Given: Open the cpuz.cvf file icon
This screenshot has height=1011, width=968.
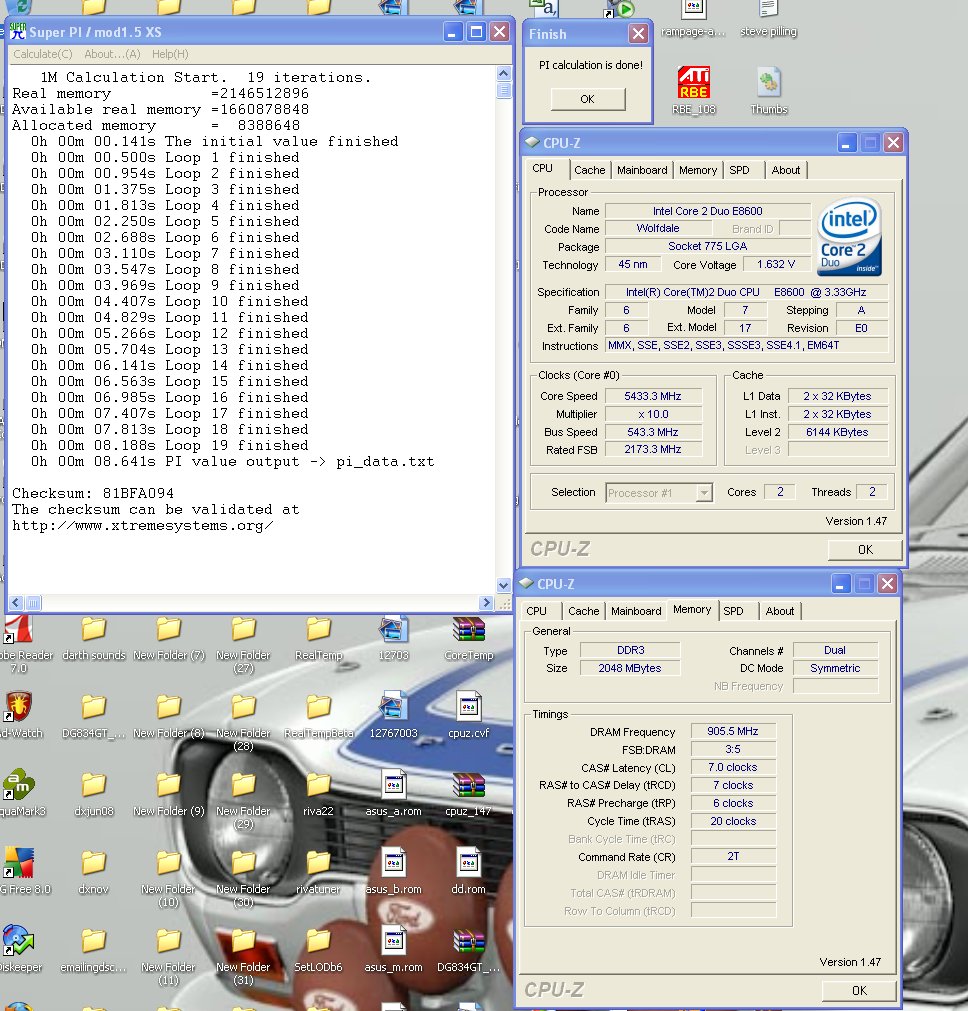Looking at the screenshot, I should (469, 708).
